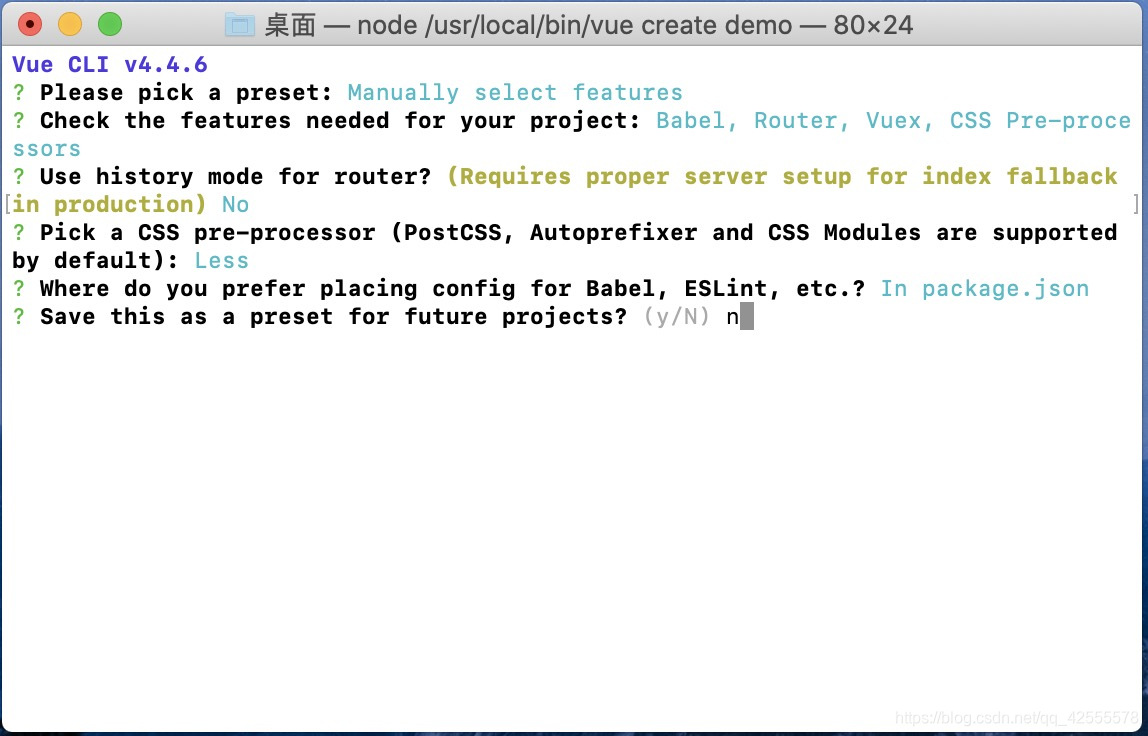Click the 'Less' pre-processor answer
The width and height of the screenshot is (1148, 736).
221,261
